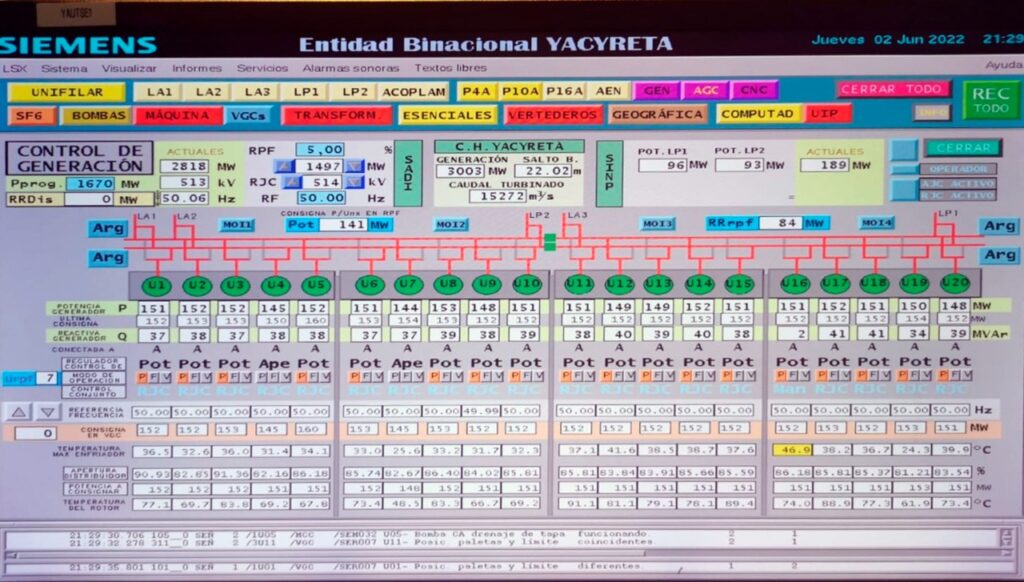Image resolution: width=1024 pixels, height=582 pixels.
Task: Open the LA1 line view
Action: [x=159, y=92]
